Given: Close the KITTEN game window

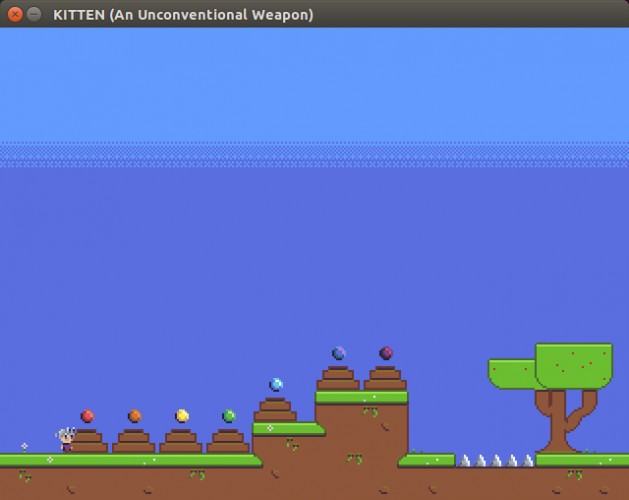Looking at the screenshot, I should 15,14.
